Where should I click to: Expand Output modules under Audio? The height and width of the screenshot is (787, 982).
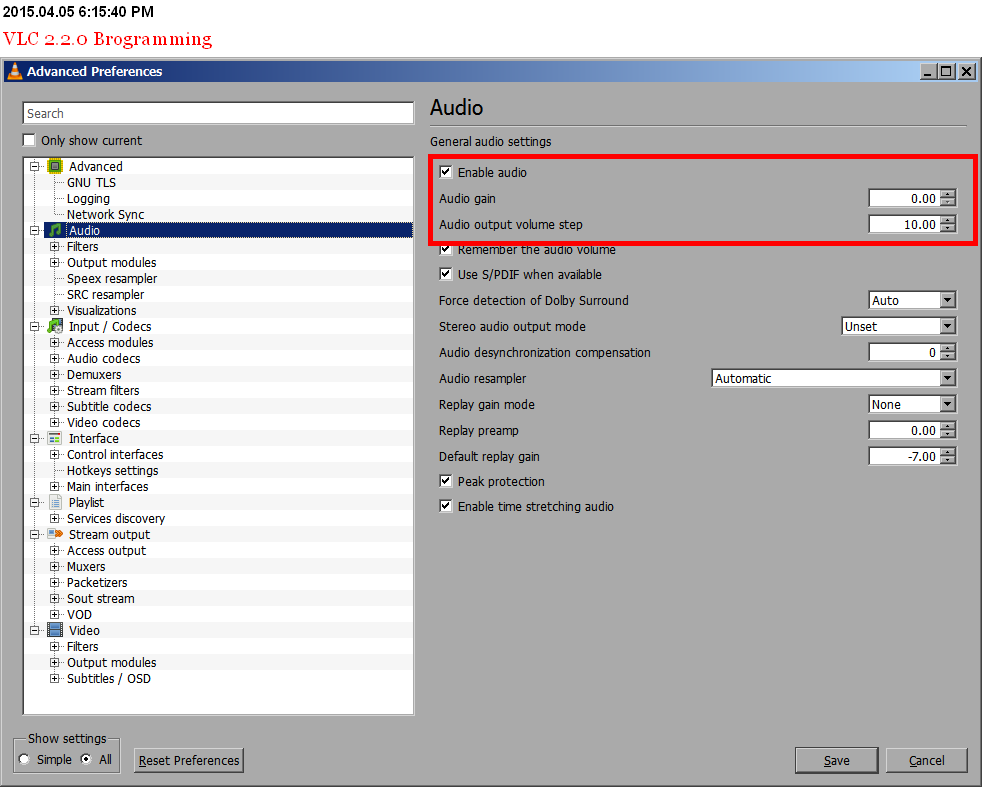click(54, 262)
